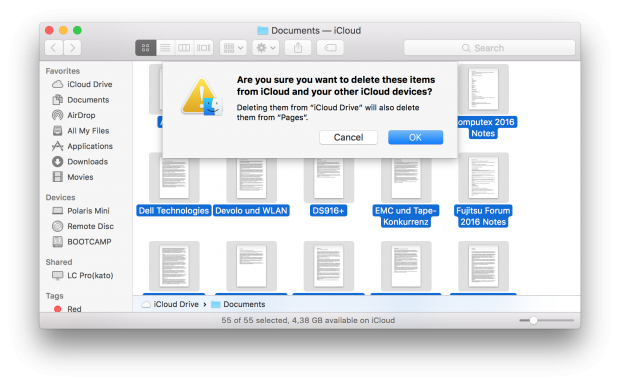Click the Fujitsu Forum 2016 Notes label
Screen dimensions: 620x385
[x=483, y=216]
